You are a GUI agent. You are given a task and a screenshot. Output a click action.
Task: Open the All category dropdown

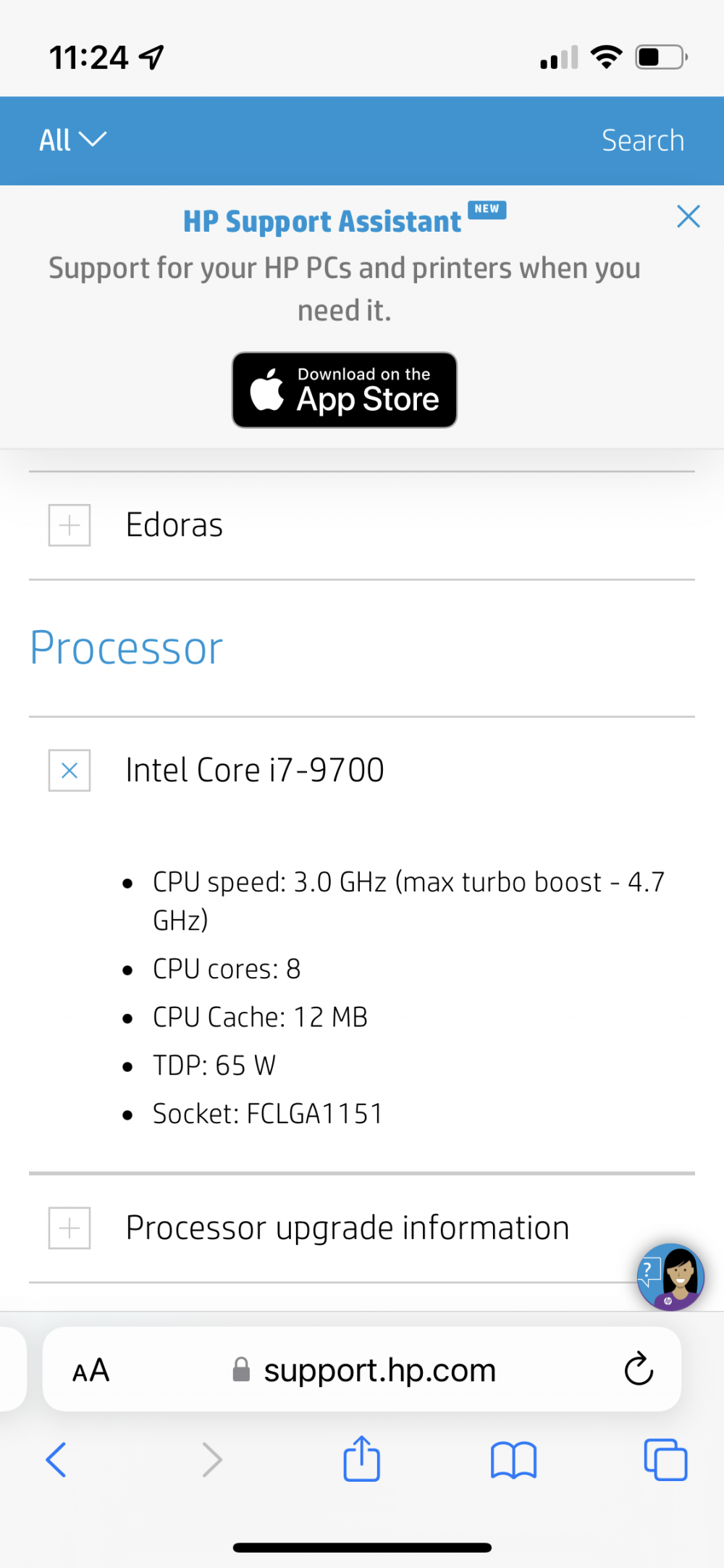pos(72,140)
